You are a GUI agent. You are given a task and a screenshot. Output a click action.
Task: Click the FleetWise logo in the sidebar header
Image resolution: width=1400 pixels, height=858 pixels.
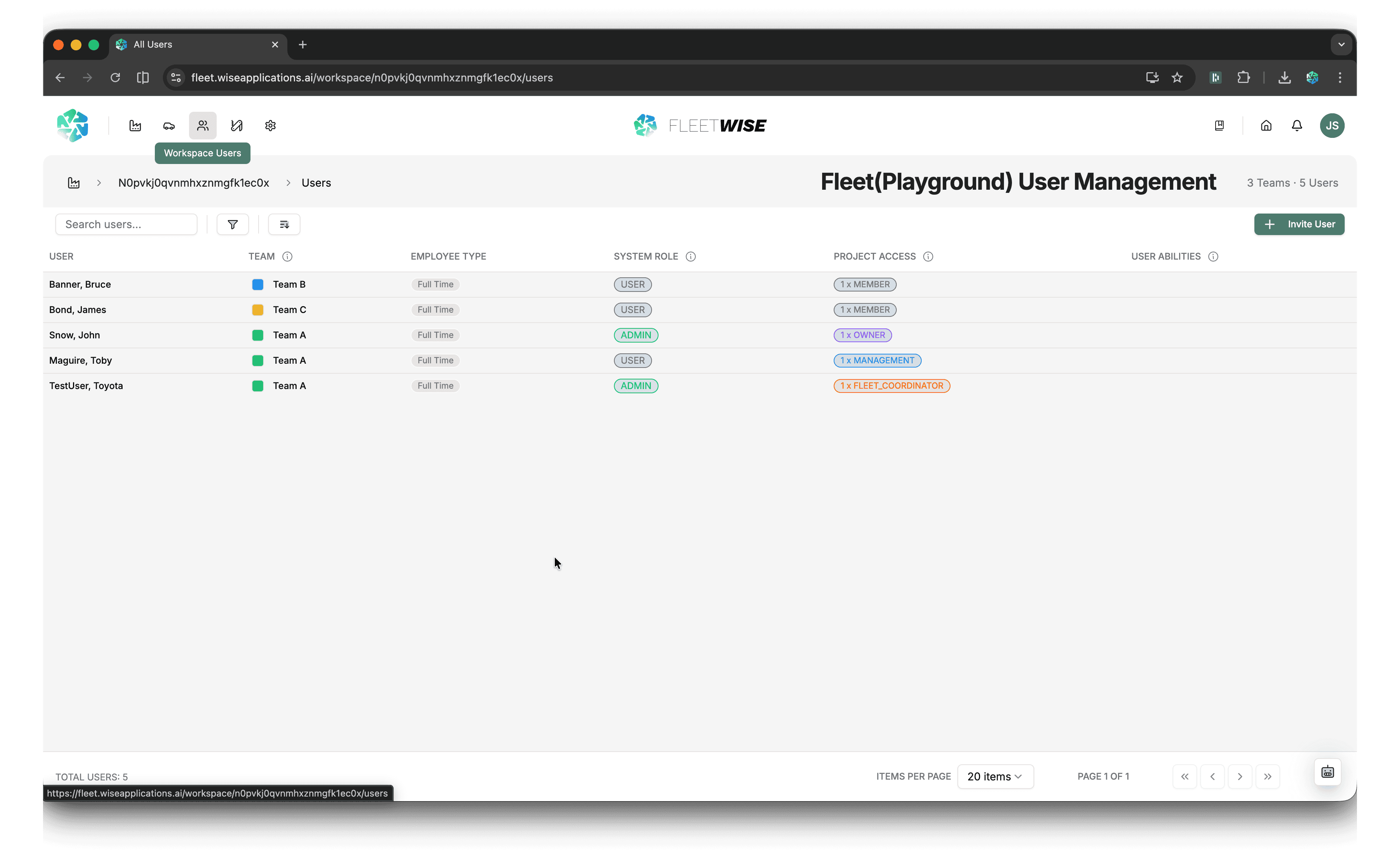(x=73, y=126)
